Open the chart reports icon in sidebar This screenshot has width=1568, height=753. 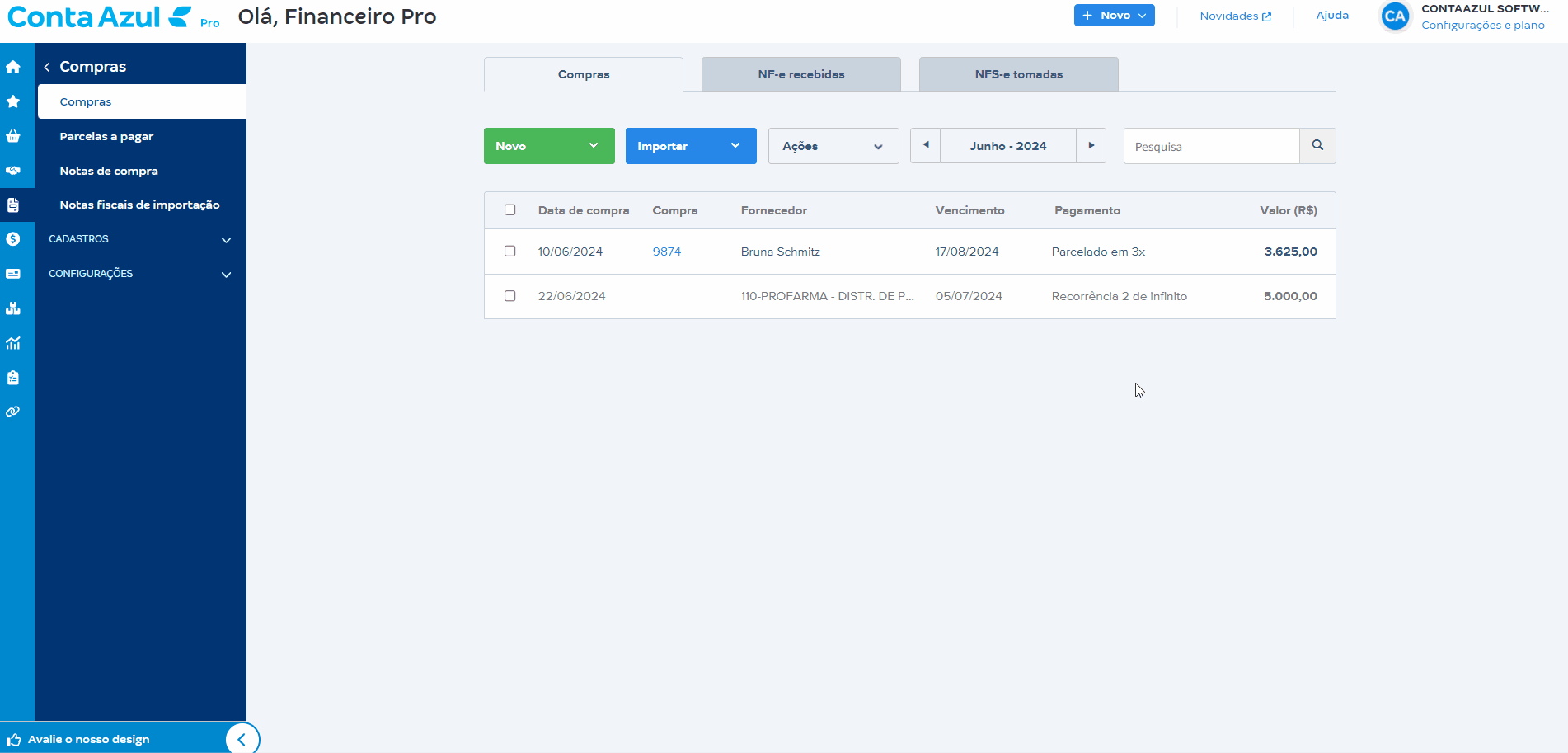(13, 343)
